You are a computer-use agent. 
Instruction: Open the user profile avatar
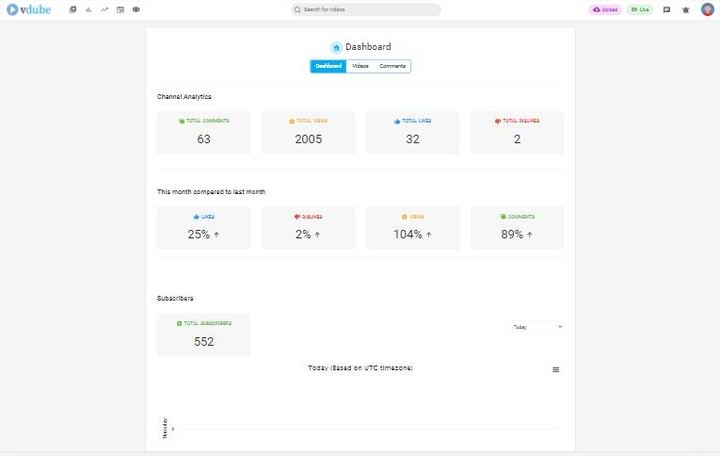pyautogui.click(x=707, y=9)
